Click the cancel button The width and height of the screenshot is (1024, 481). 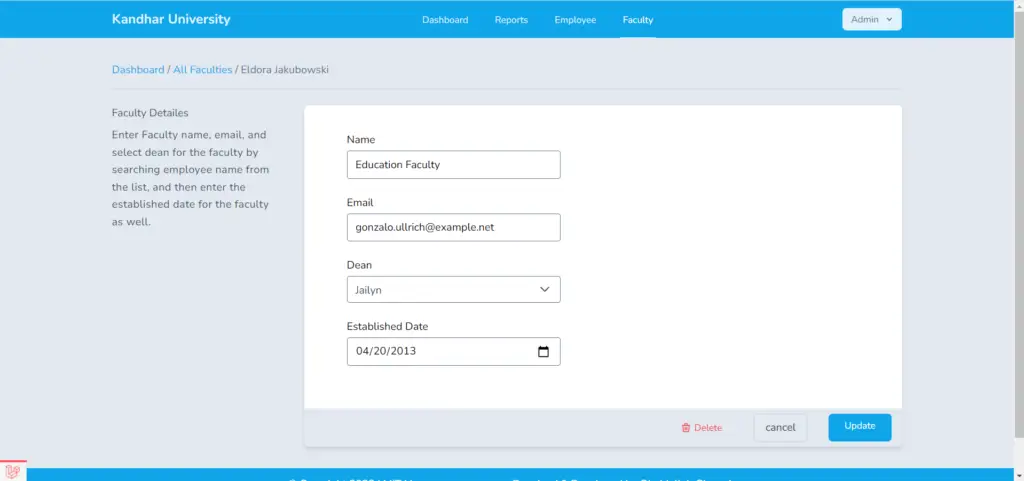(x=780, y=428)
